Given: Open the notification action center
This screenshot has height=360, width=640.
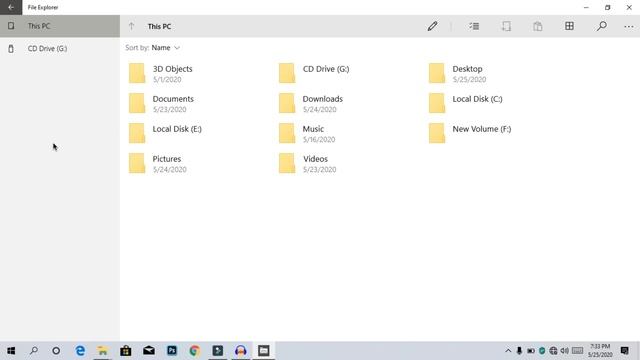Looking at the screenshot, I should pos(624,351).
